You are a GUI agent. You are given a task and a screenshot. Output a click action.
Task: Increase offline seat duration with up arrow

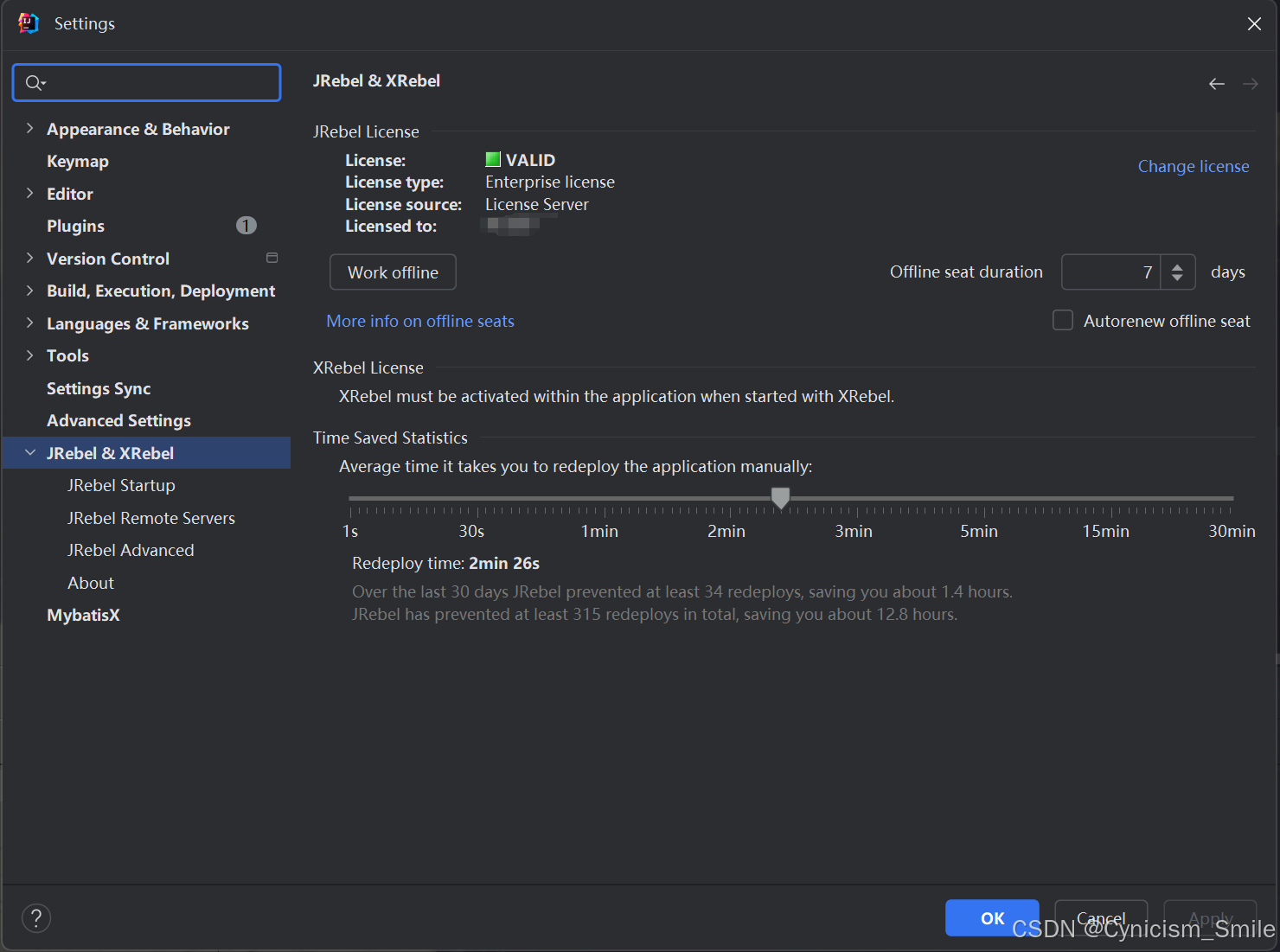(x=1177, y=266)
